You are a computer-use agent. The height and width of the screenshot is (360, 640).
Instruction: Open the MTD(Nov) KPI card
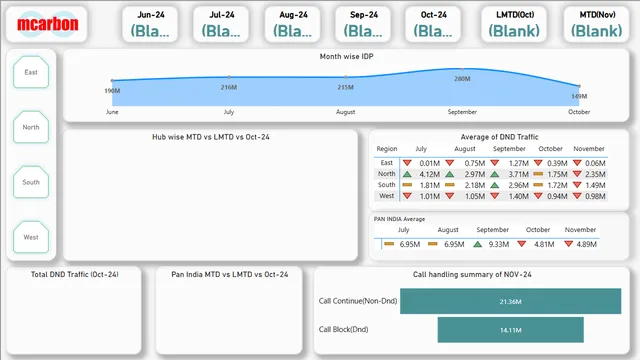[x=597, y=24]
